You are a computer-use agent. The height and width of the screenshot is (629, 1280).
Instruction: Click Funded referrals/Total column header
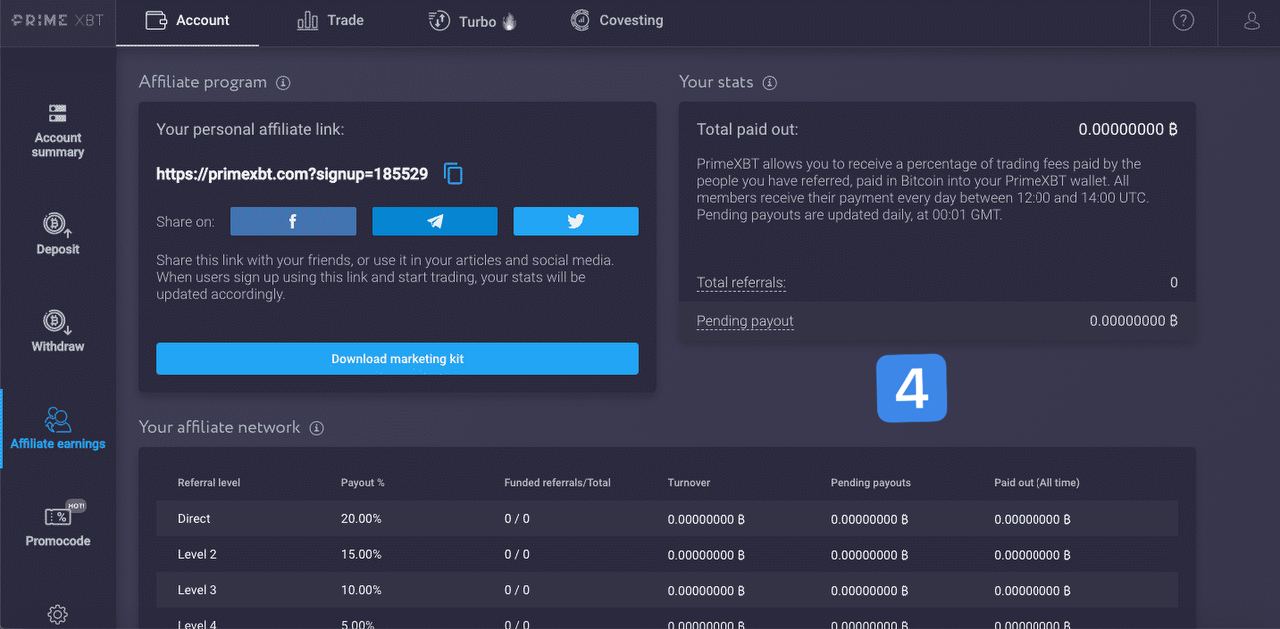pyautogui.click(x=557, y=482)
